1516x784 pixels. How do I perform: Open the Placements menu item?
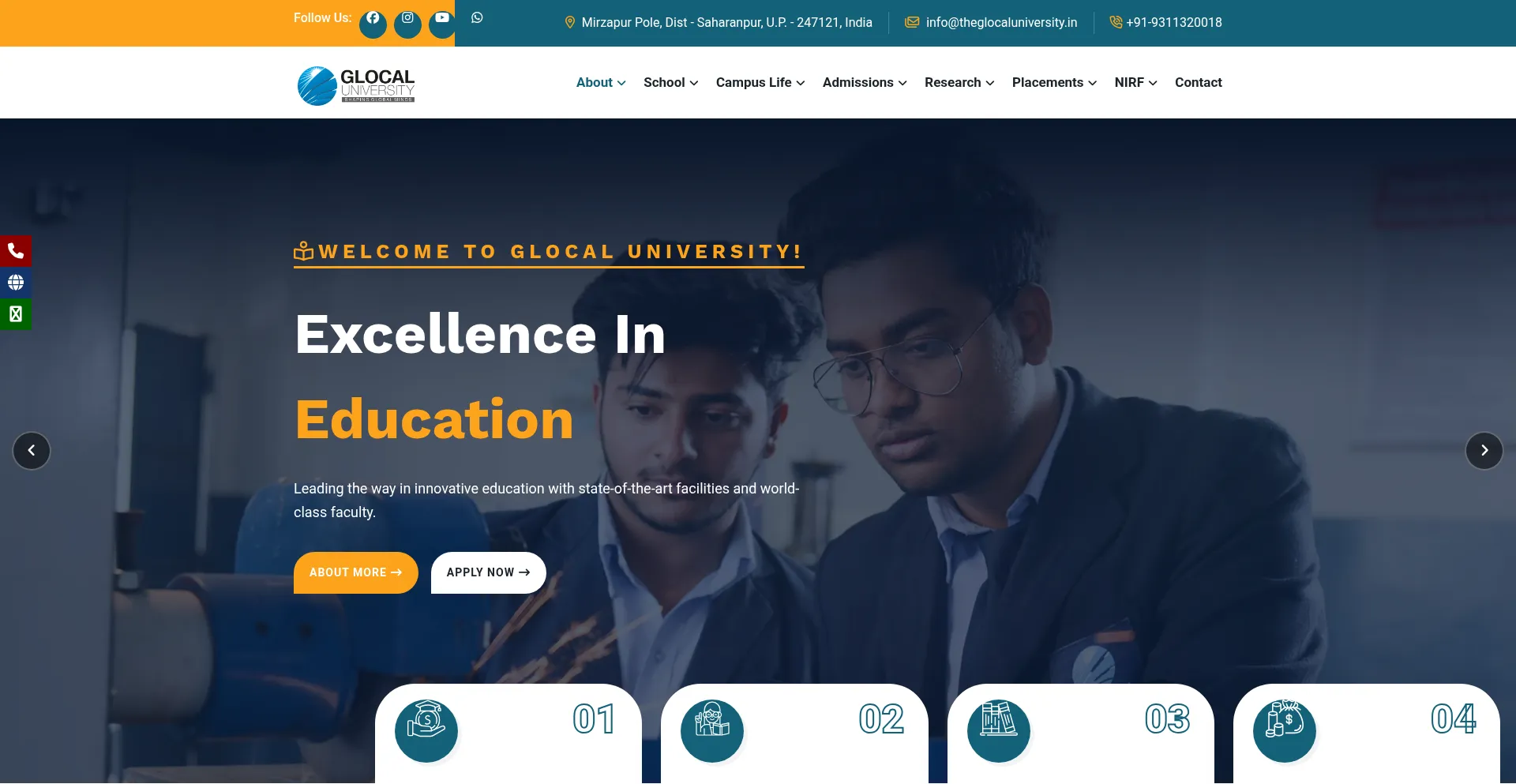tap(1054, 82)
